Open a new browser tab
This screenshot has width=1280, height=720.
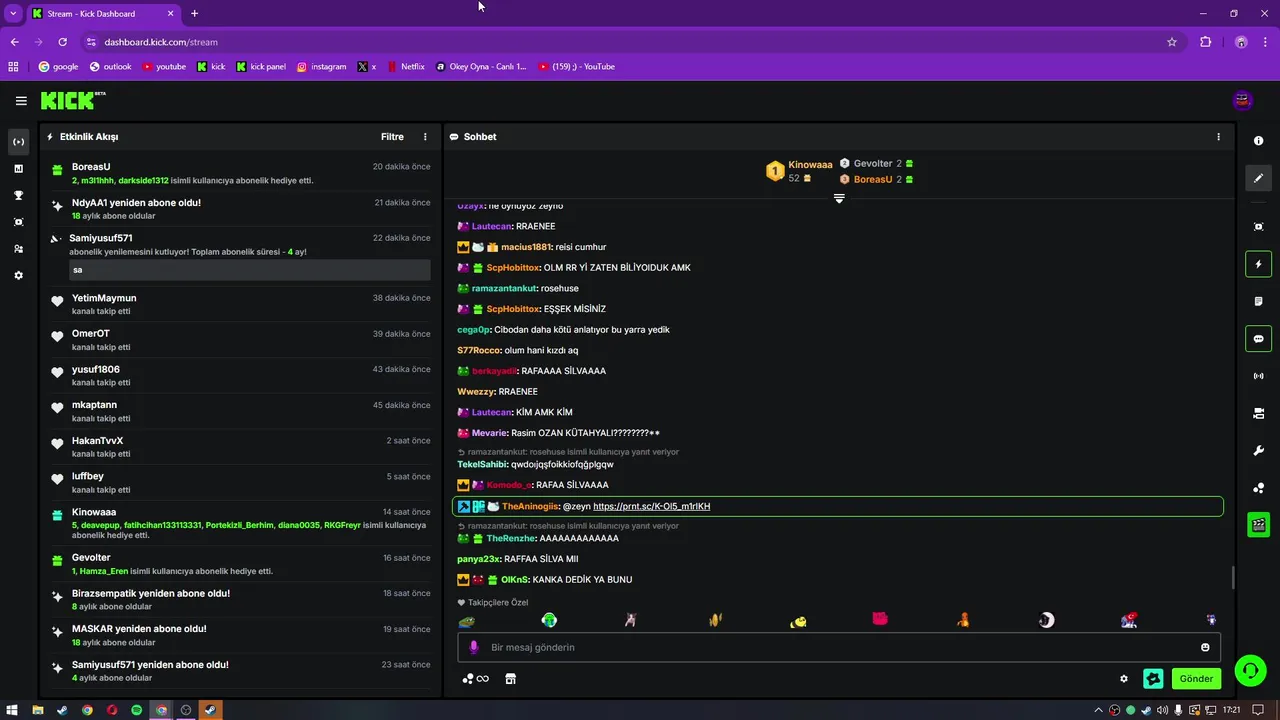coord(194,14)
